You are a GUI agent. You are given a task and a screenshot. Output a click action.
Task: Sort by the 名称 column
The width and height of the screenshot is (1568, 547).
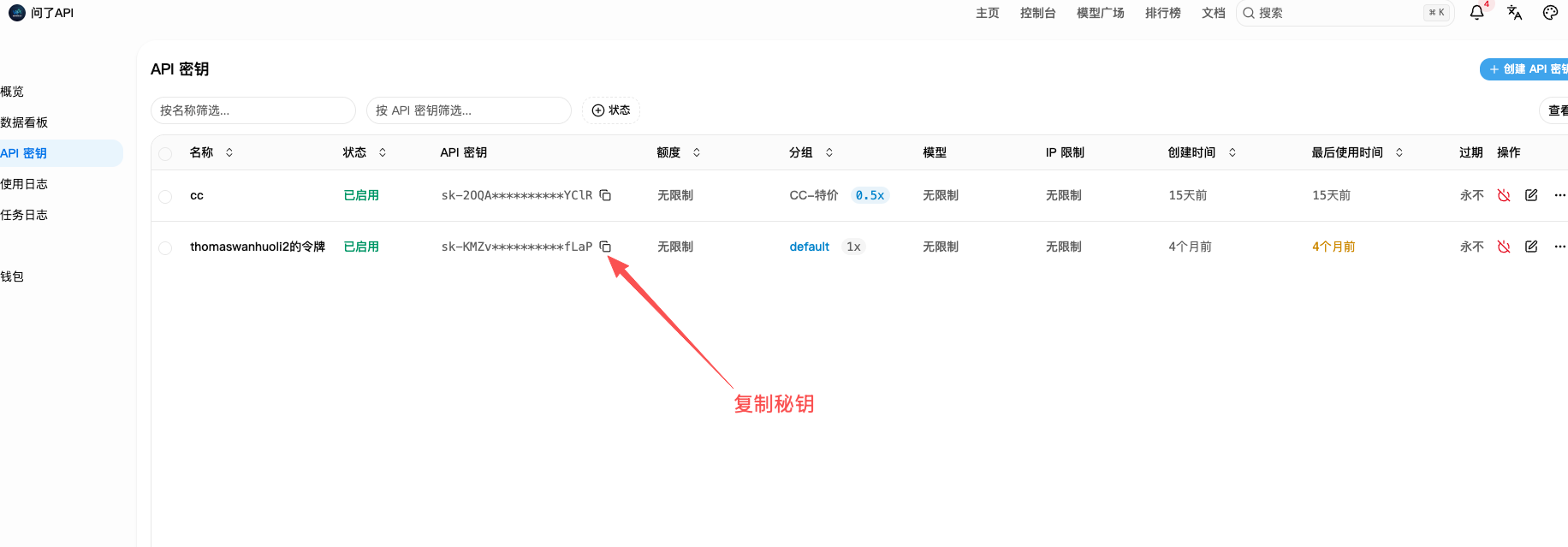click(x=211, y=152)
